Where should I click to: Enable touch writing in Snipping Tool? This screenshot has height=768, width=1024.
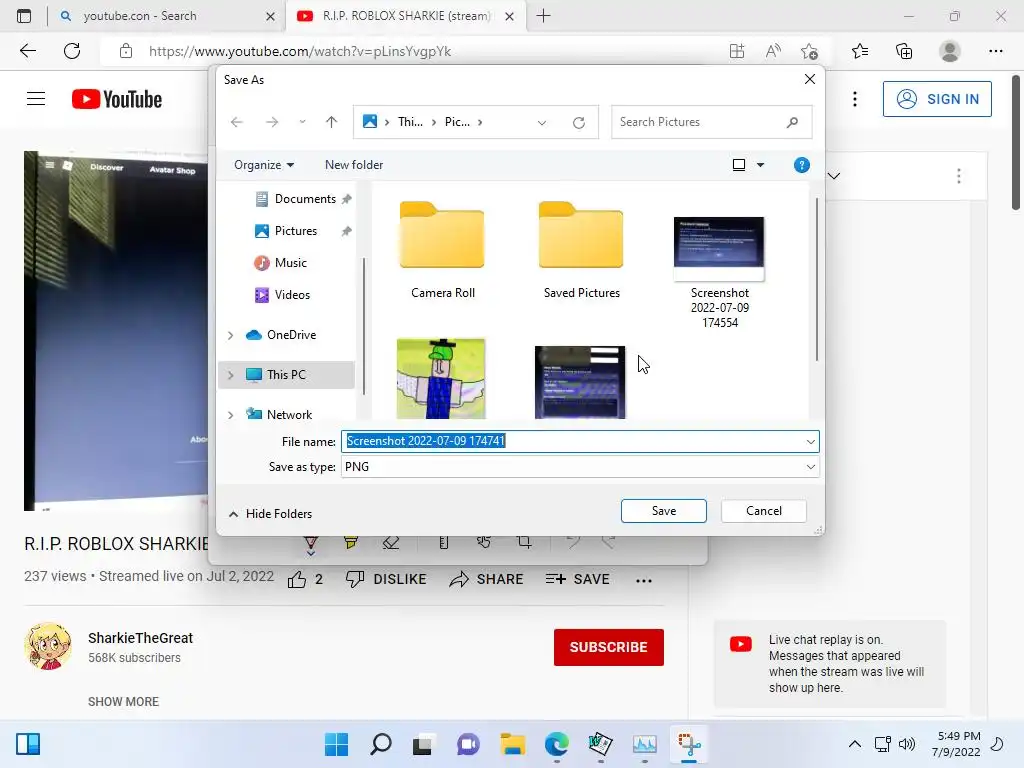click(x=483, y=542)
